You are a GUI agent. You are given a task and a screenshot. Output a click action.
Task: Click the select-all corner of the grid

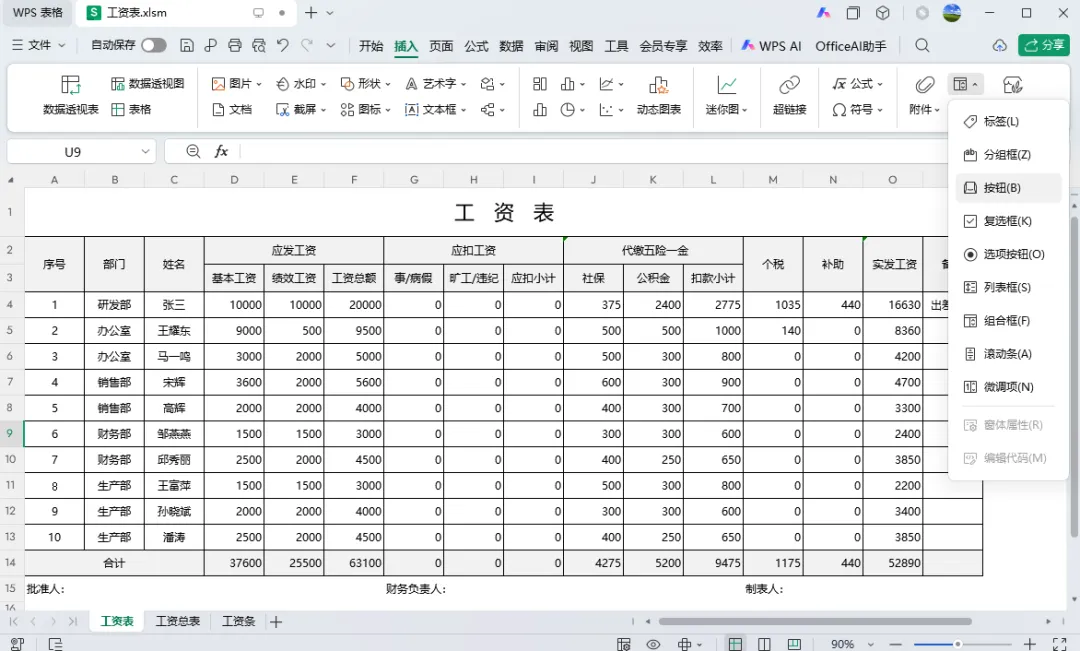(12, 180)
